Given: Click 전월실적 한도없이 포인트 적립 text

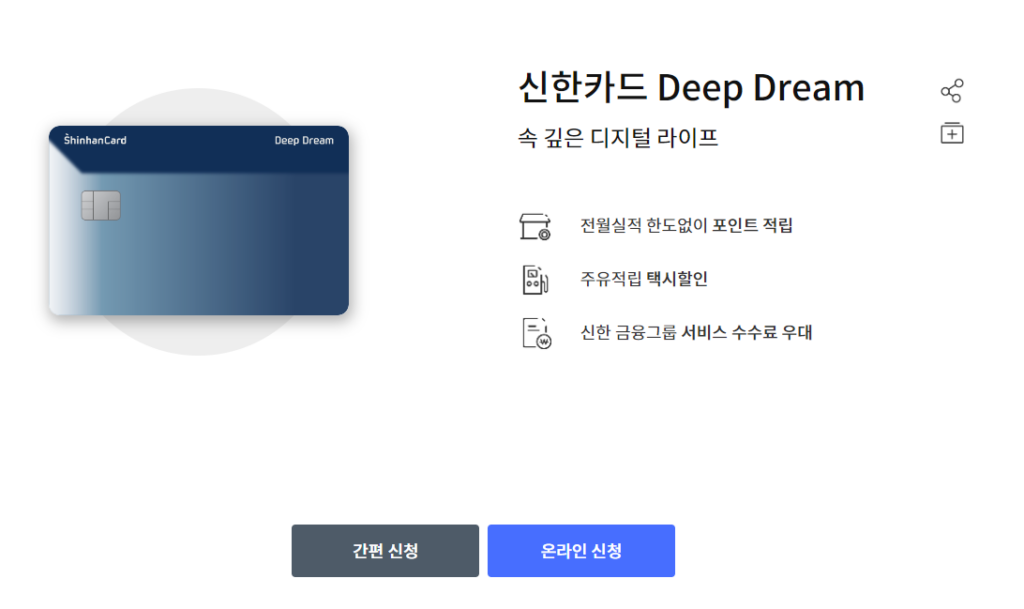Looking at the screenshot, I should pos(686,226).
